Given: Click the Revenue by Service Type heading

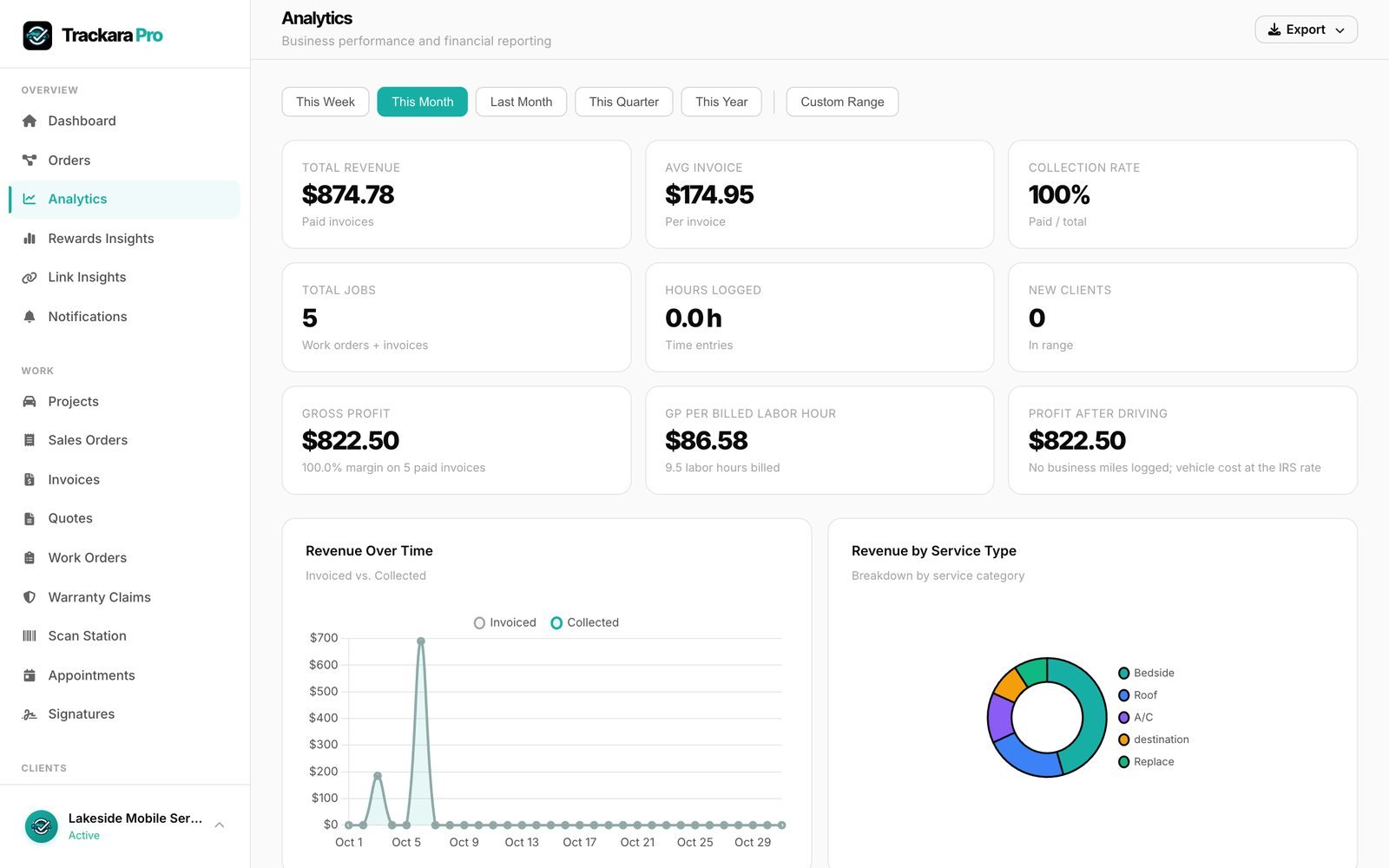Looking at the screenshot, I should coord(934,551).
